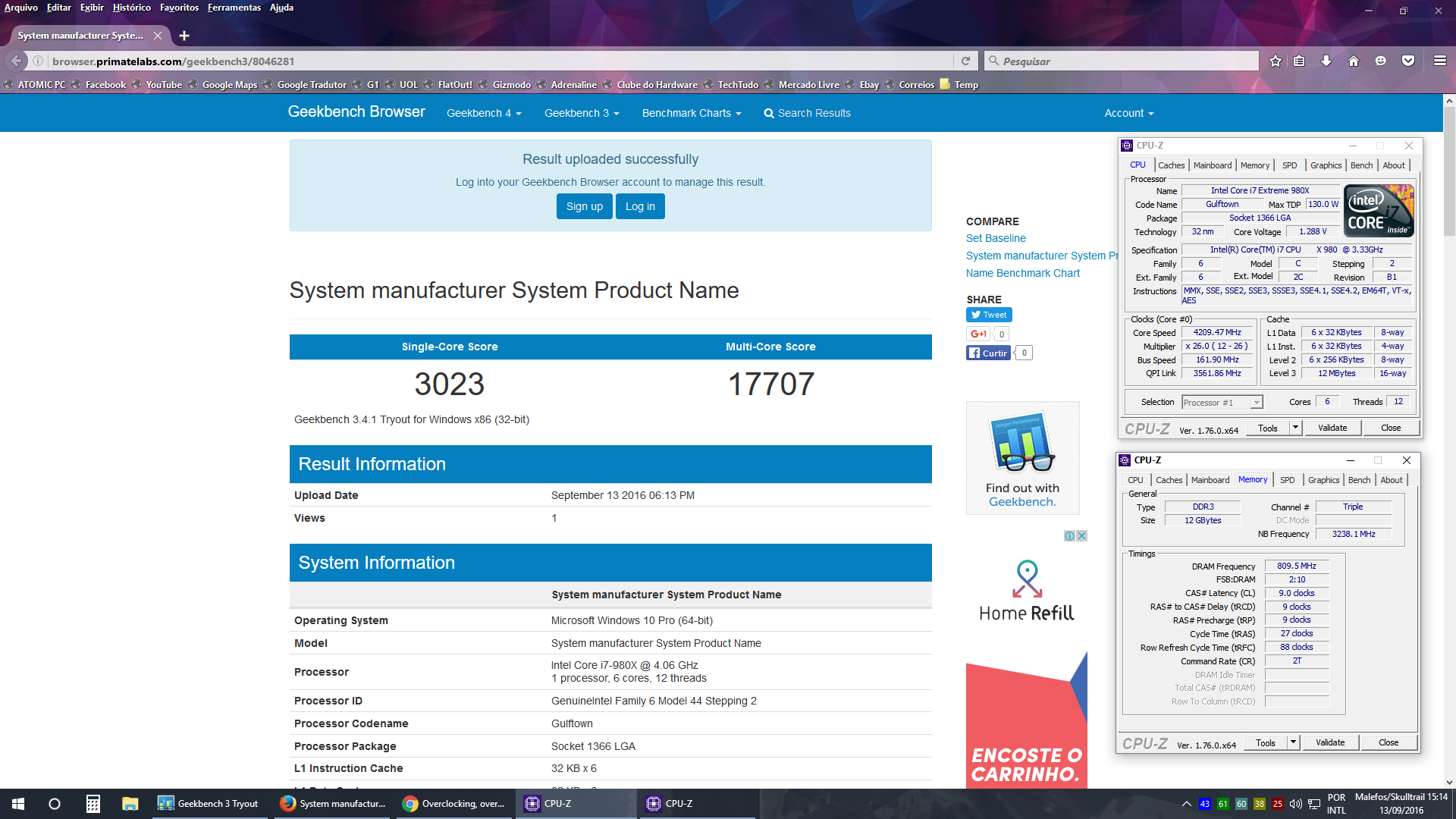Image resolution: width=1456 pixels, height=819 pixels.
Task: Open the Firefox hamburger menu
Action: 1439,61
